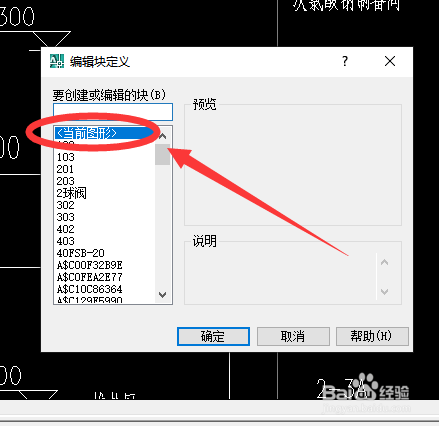Select block 203 in the list

pos(104,181)
